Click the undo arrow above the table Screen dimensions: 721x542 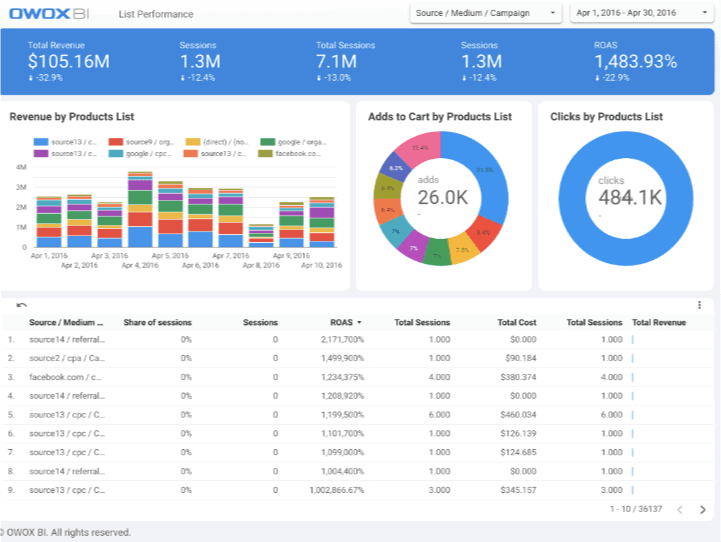point(22,305)
